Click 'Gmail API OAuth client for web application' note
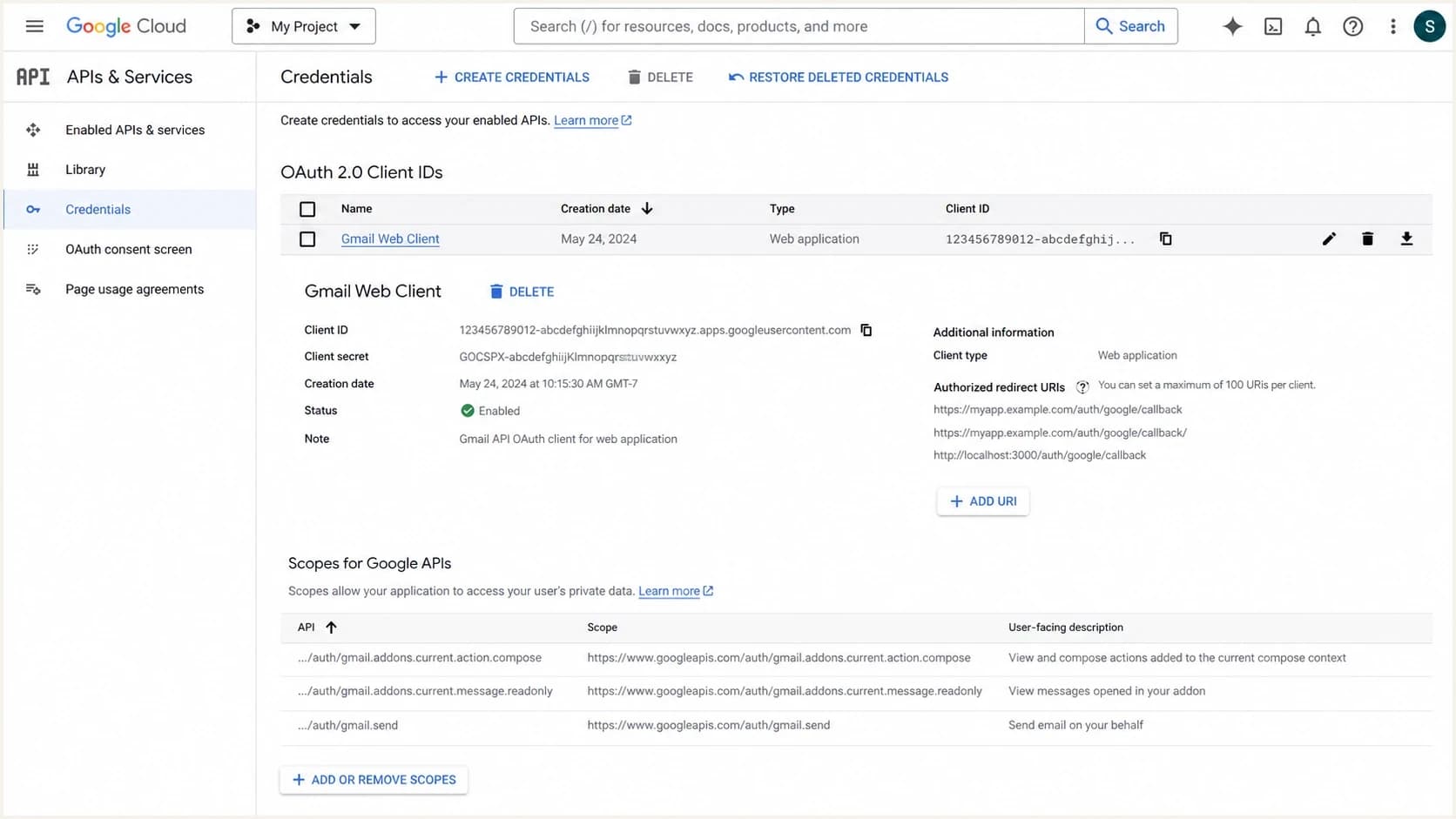This screenshot has height=819, width=1456. [x=568, y=440]
